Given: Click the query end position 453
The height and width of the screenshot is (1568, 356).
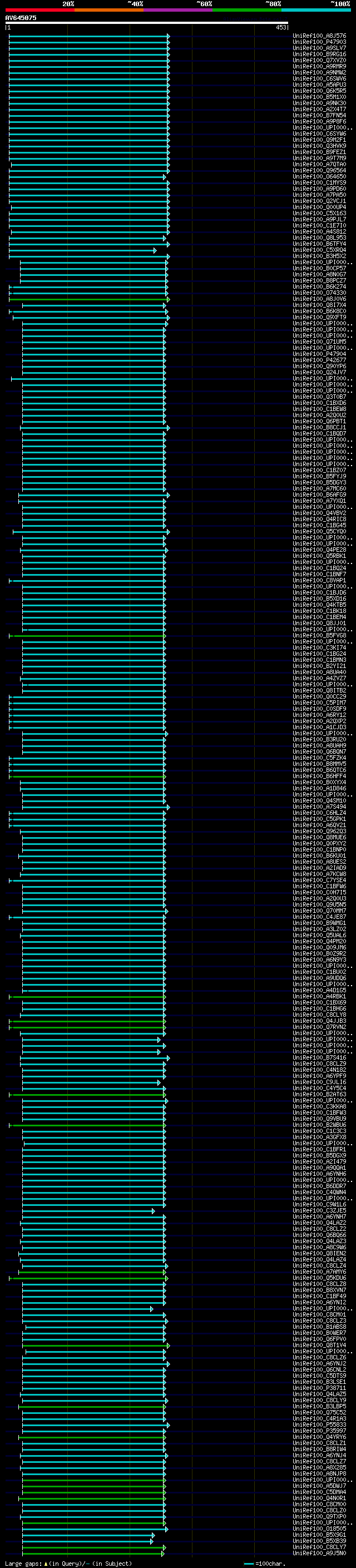Looking at the screenshot, I should click(280, 27).
